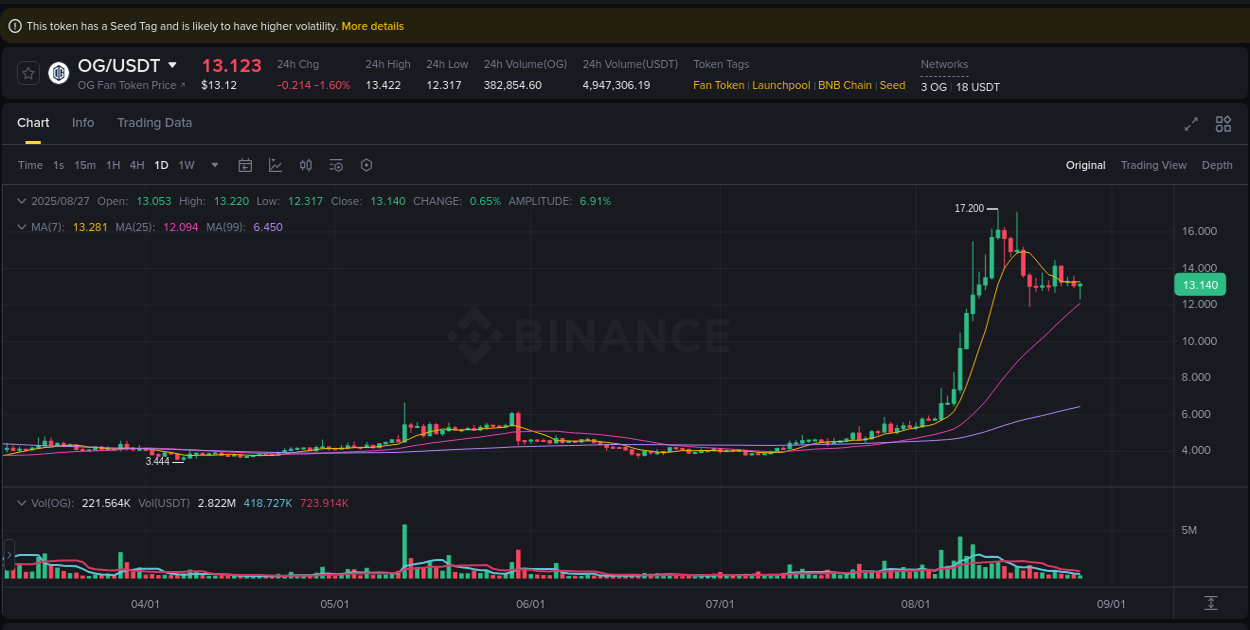
Task: Open the layout grid icon near fullscreen
Action: click(1222, 124)
